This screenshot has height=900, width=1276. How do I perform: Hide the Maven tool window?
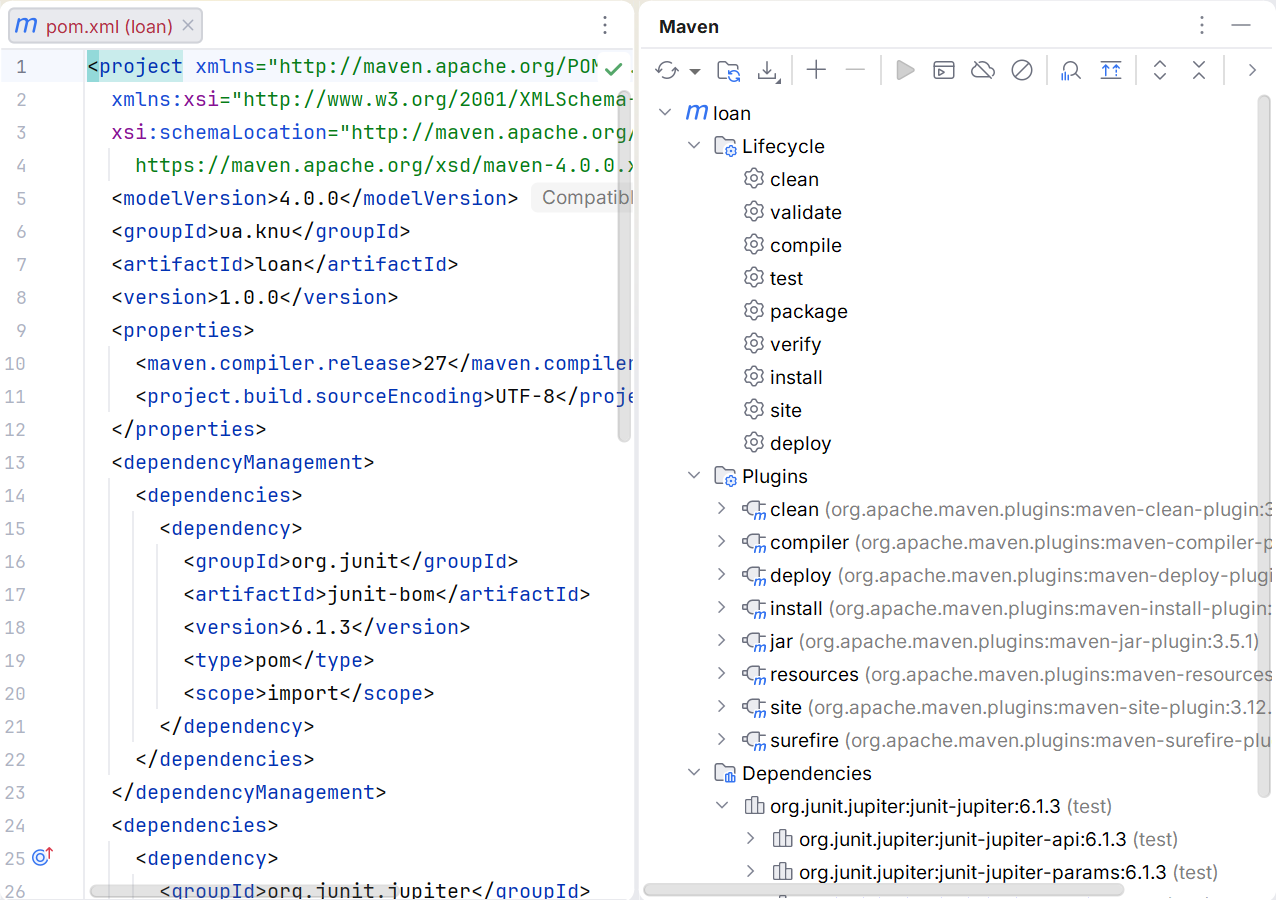pyautogui.click(x=1241, y=26)
